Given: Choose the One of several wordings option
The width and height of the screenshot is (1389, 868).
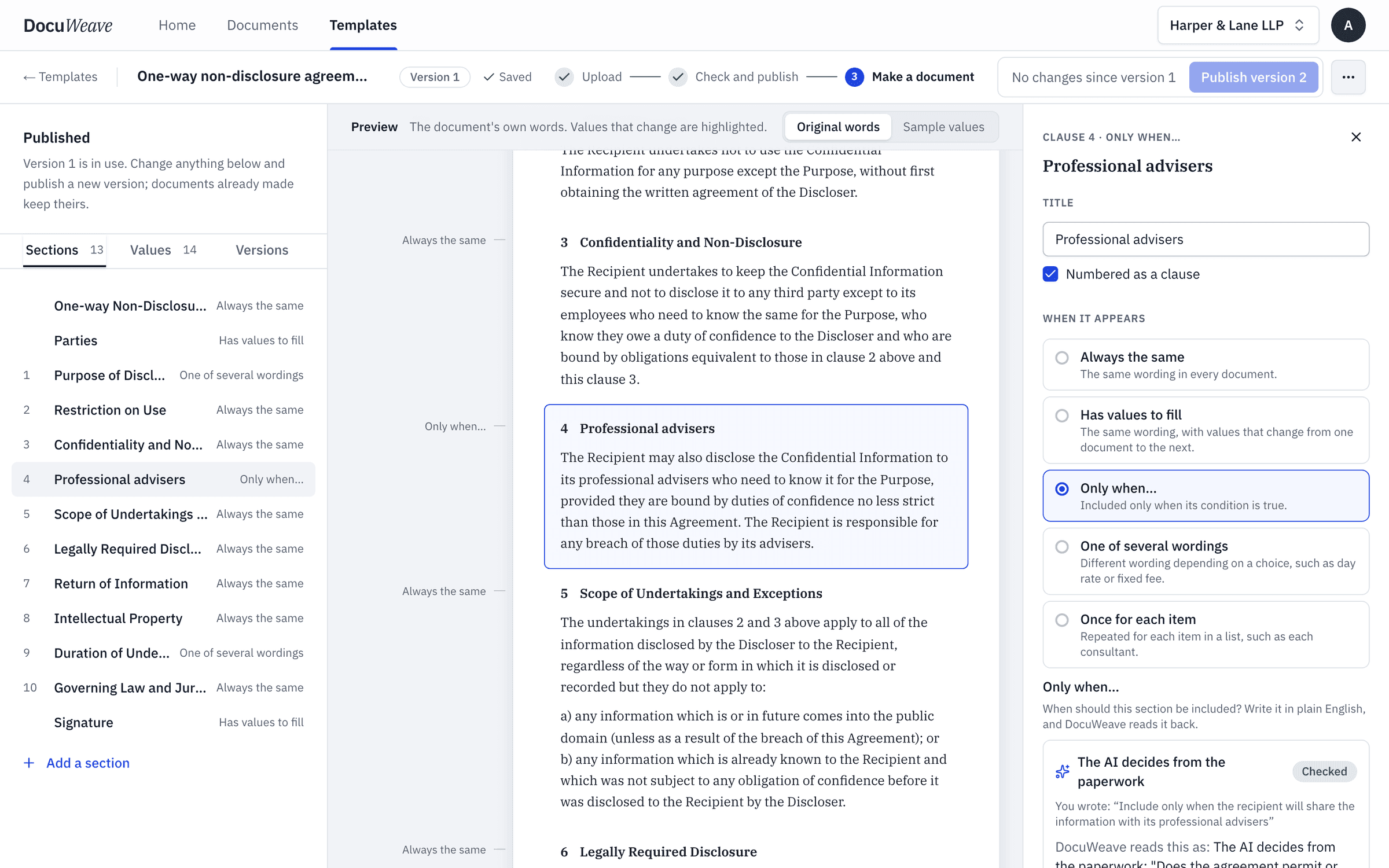Looking at the screenshot, I should point(1206,561).
